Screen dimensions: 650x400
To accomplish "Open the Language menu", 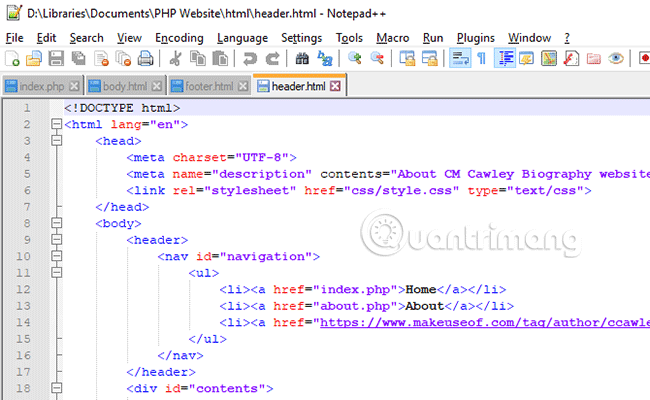I will click(242, 38).
